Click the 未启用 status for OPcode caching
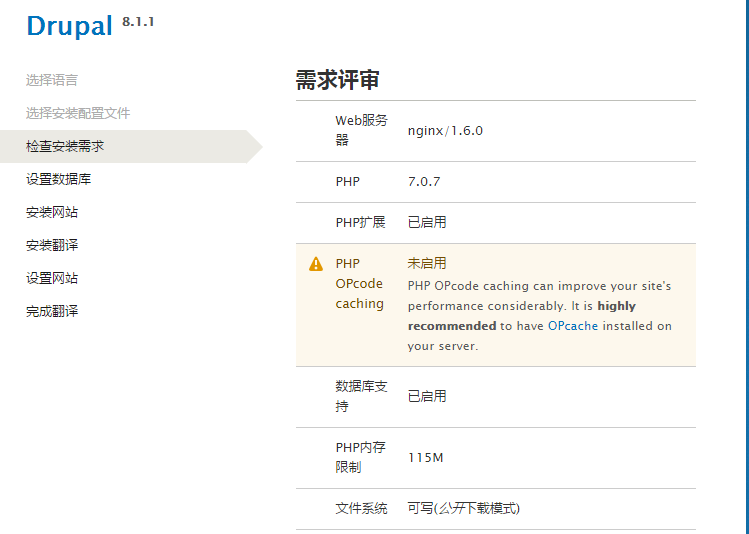The image size is (749, 534). (427, 264)
